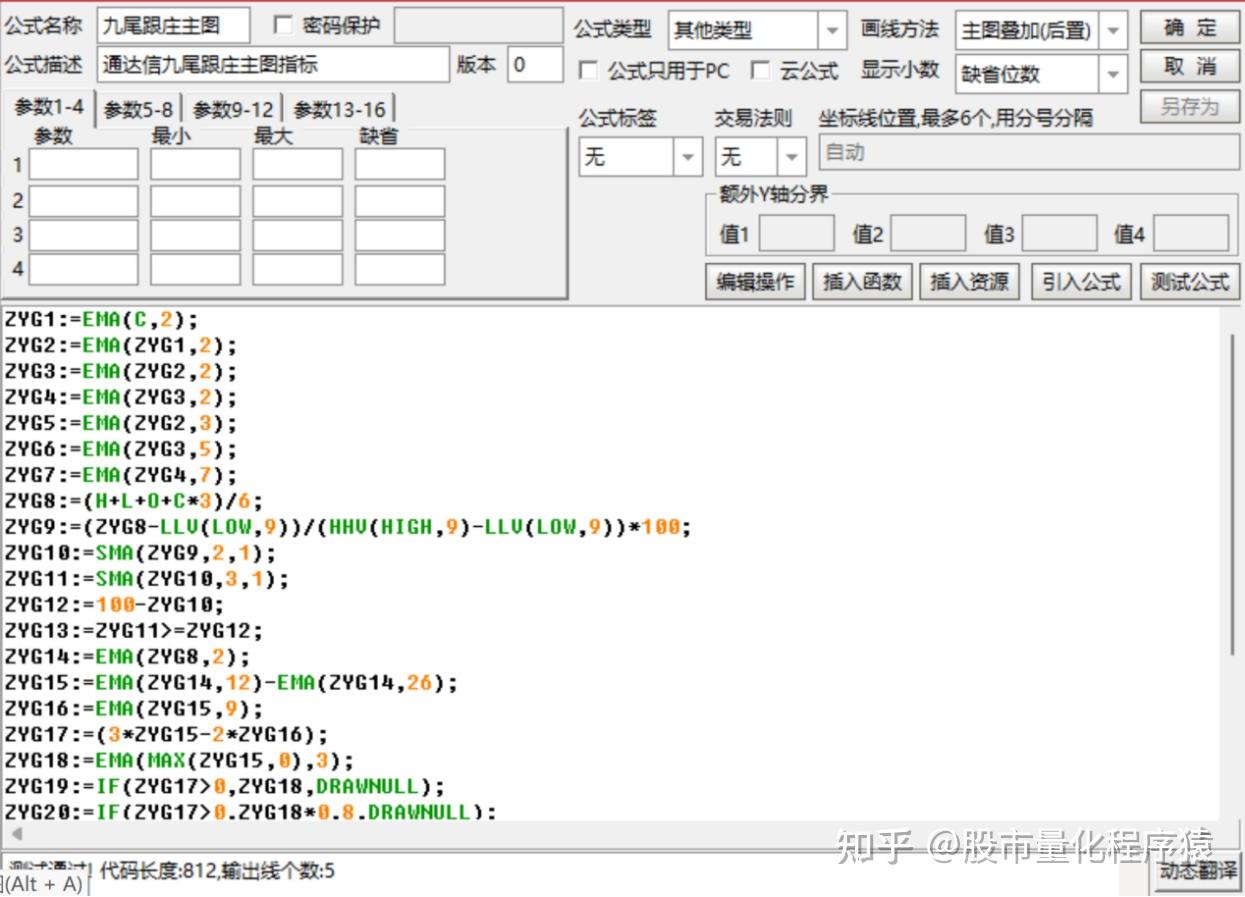1245x897 pixels.
Task: Click code line ZYG17:=(3*ZYG15-2*ZYG16);
Action: click(x=166, y=736)
